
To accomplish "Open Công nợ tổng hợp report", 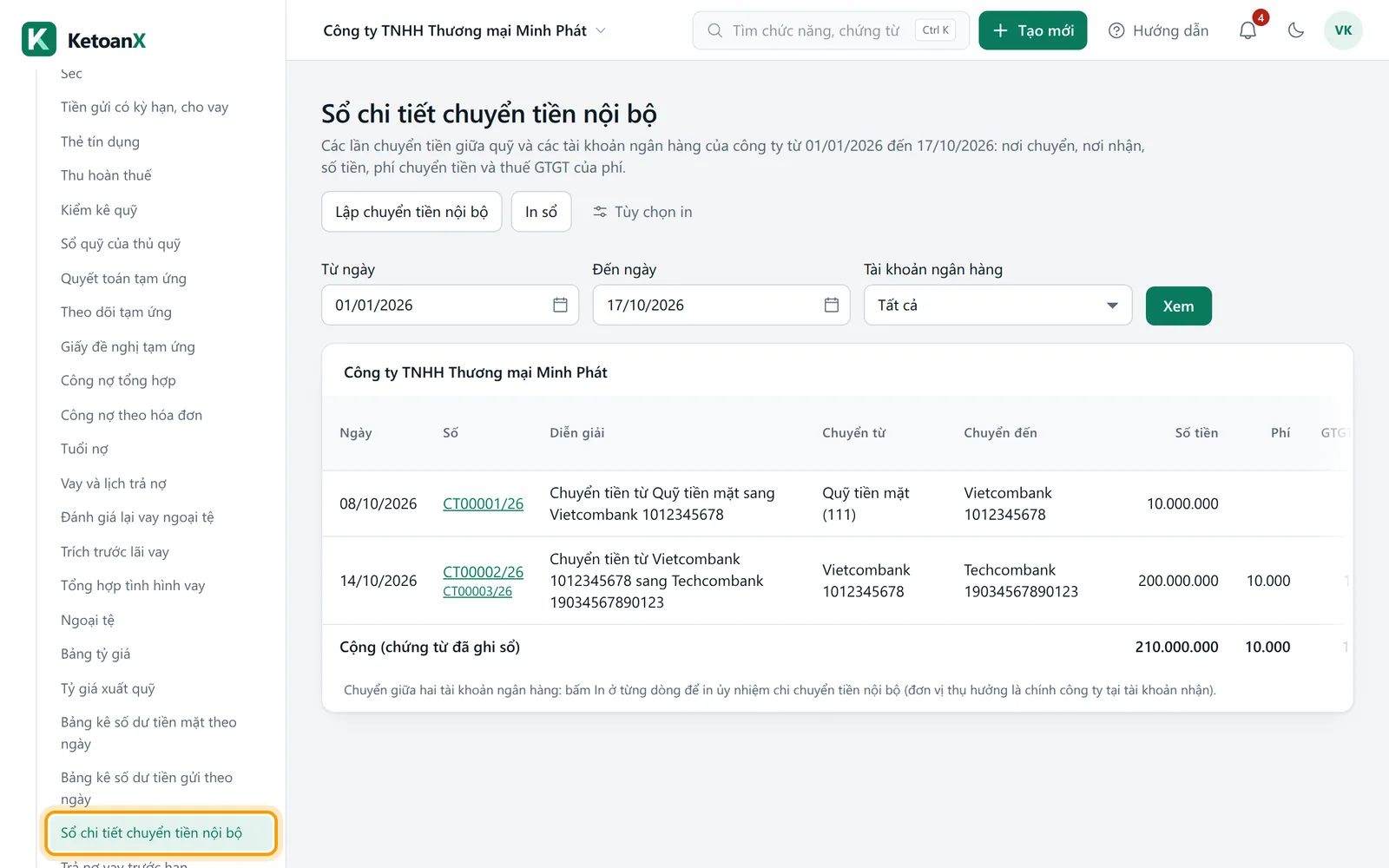I will 118,380.
